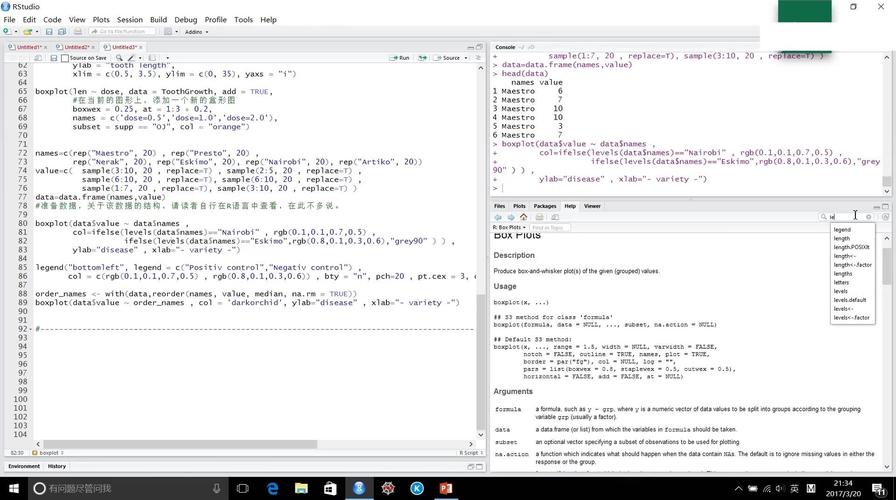
Task: Click the editor toolbar save icon
Action: 54,58
